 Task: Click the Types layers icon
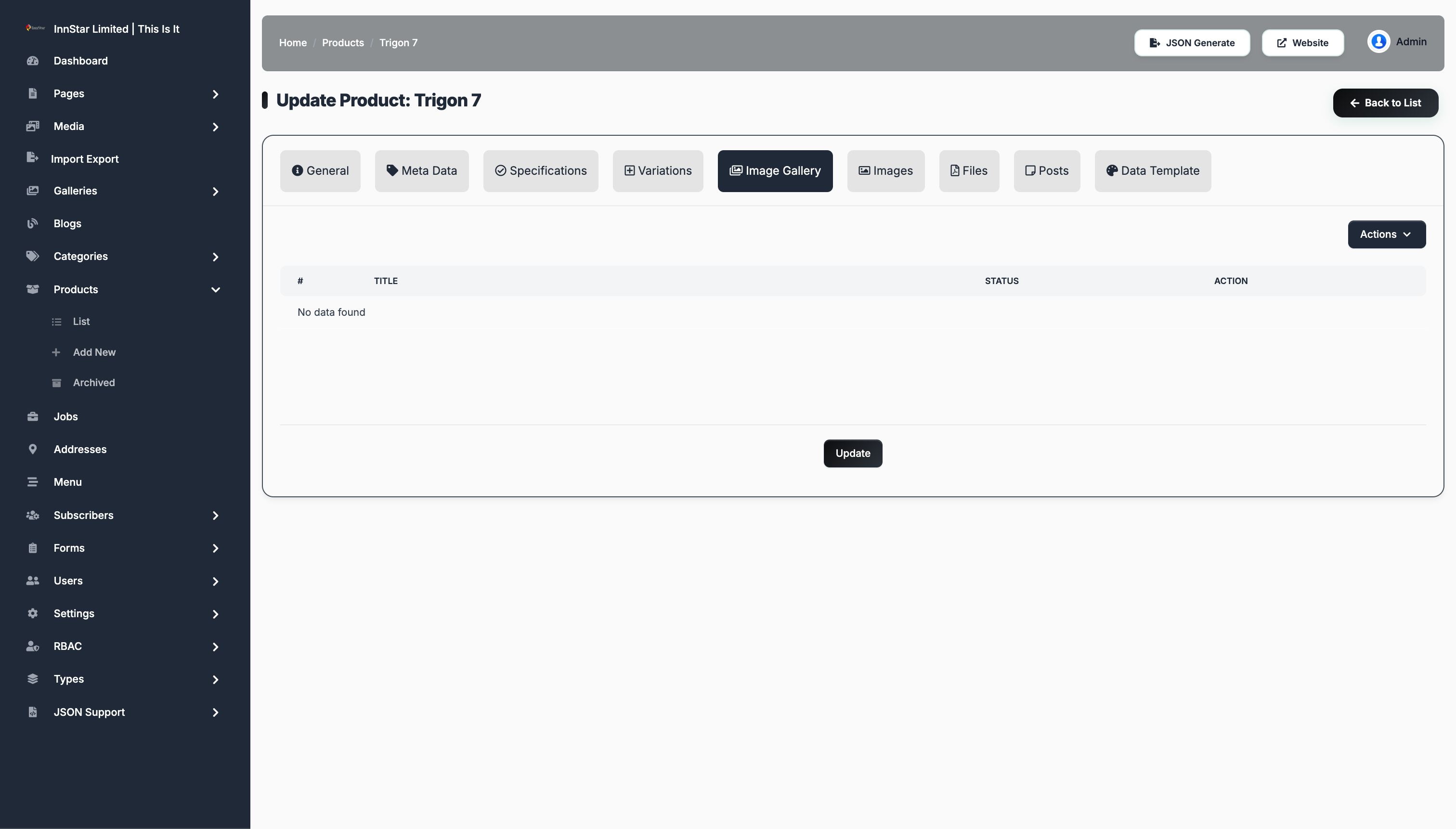tap(32, 679)
